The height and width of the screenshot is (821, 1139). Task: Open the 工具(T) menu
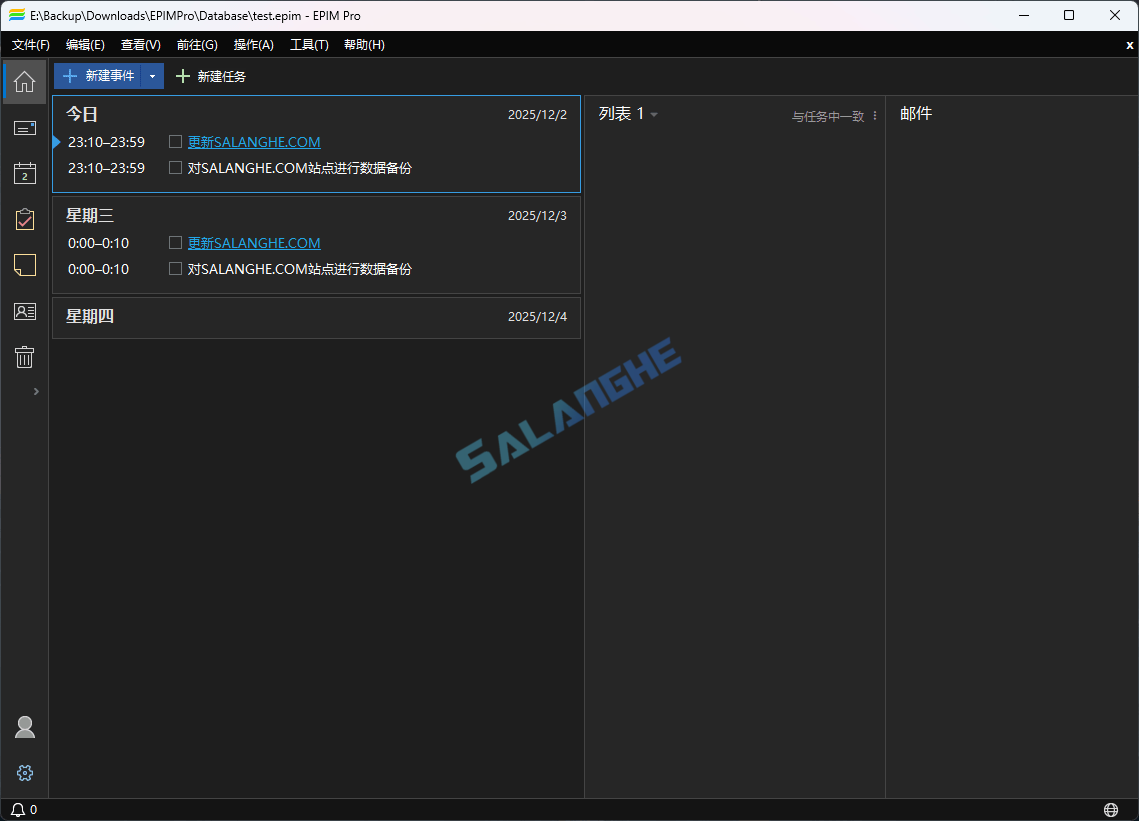[309, 45]
